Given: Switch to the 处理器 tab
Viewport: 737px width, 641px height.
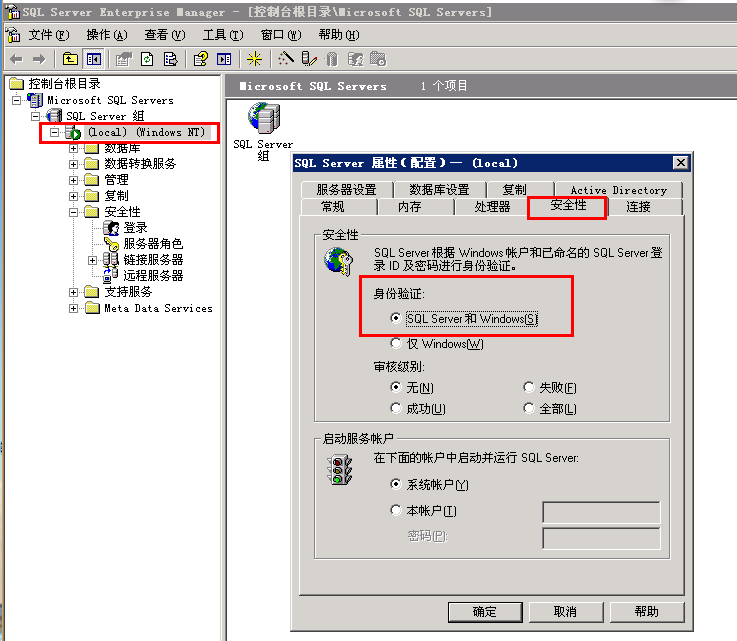Looking at the screenshot, I should point(492,207).
